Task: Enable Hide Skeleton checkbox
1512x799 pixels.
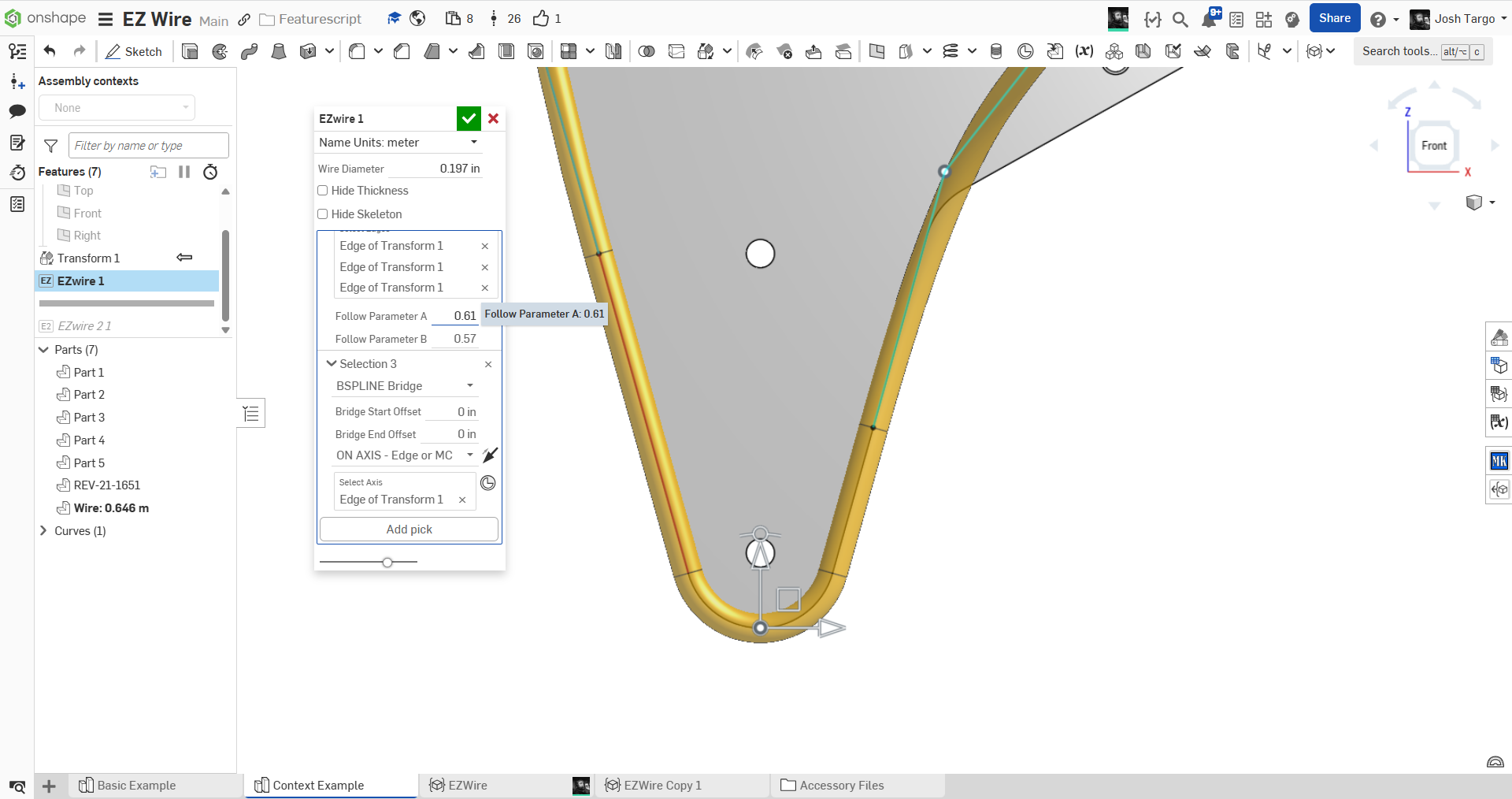Action: point(323,214)
